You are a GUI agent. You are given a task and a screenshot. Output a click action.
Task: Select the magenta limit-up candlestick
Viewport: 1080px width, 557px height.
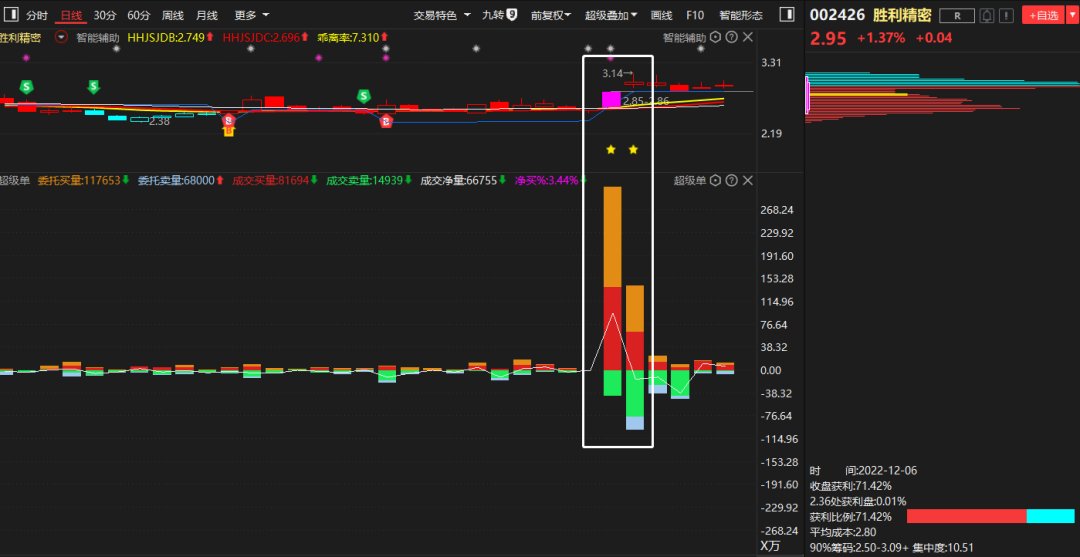[611, 100]
